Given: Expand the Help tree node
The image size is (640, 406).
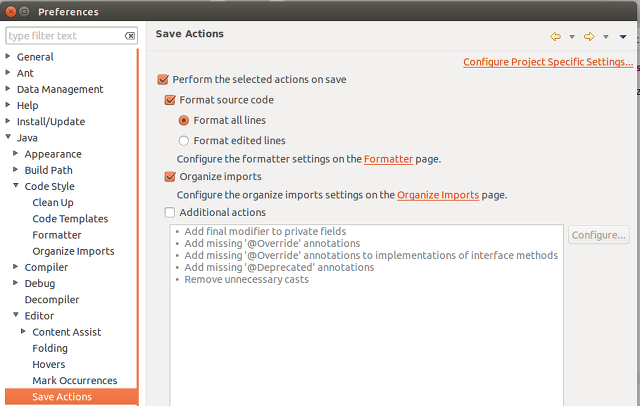Looking at the screenshot, I should [8, 105].
